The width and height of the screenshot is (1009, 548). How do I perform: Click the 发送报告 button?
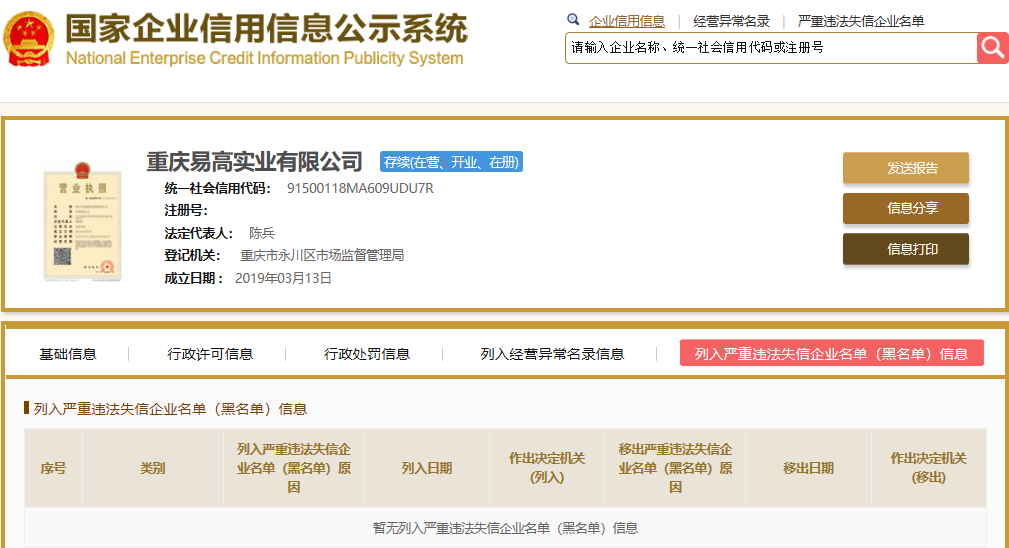tap(905, 168)
